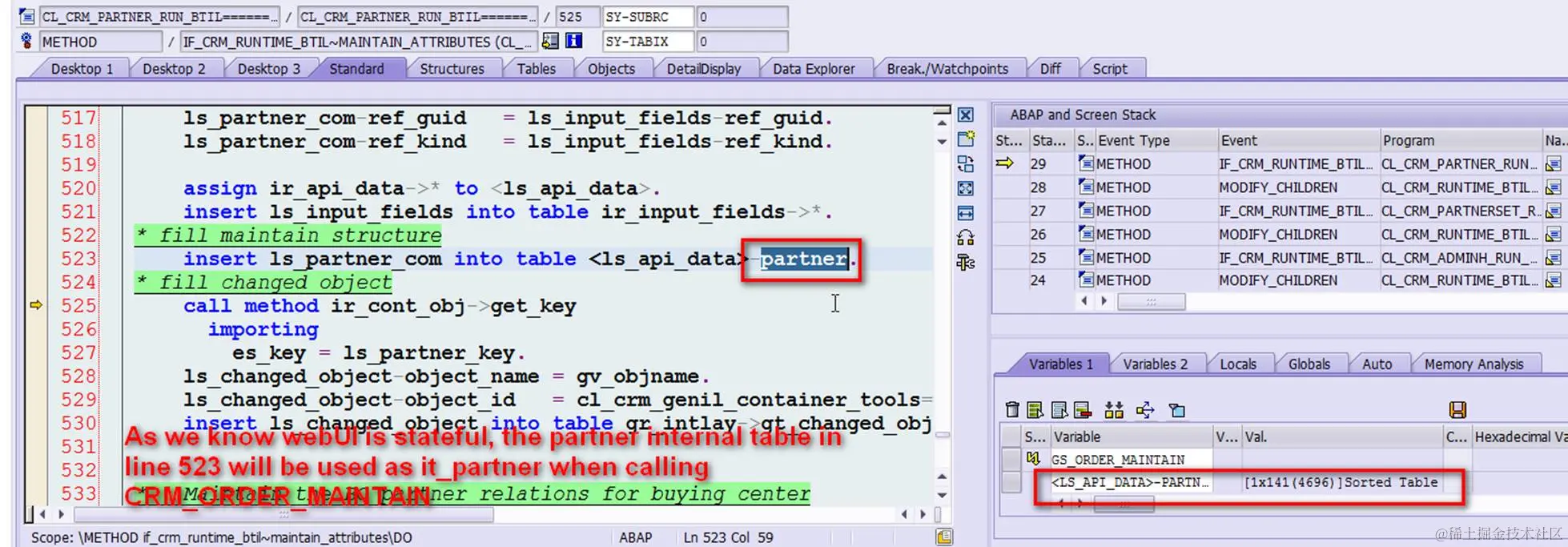Click the navigation icon in stack row 24
Image resolution: width=1568 pixels, height=547 pixels.
pyautogui.click(x=1554, y=281)
